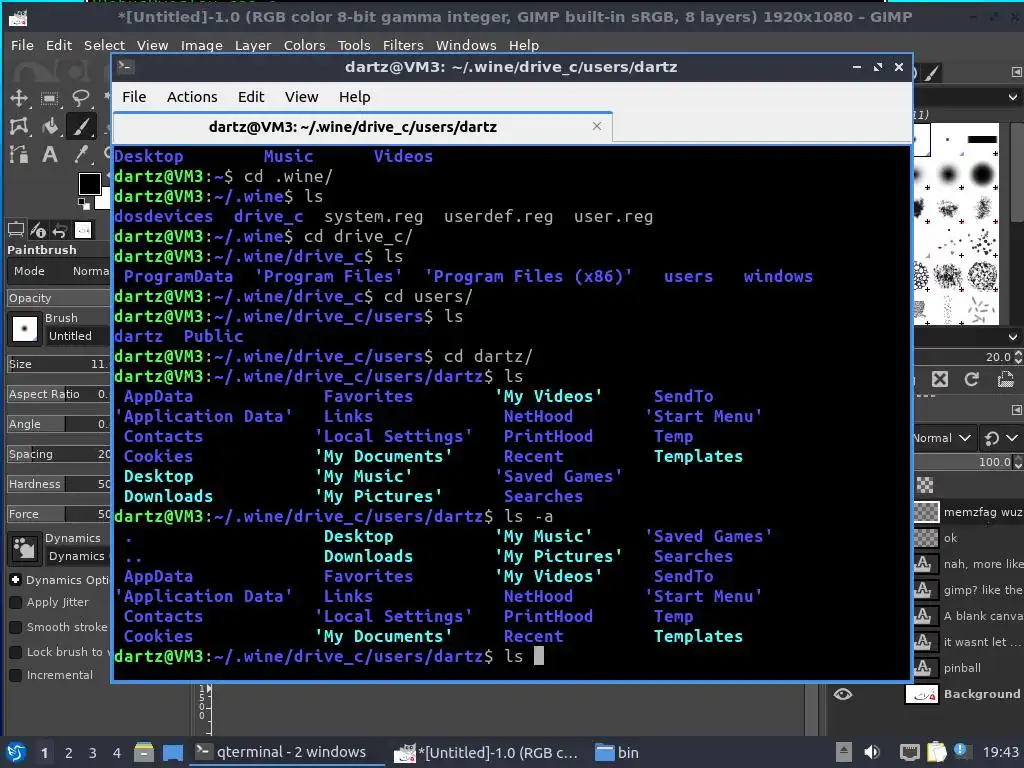The height and width of the screenshot is (768, 1024).
Task: Select the Color Picker tool
Action: [x=80, y=154]
